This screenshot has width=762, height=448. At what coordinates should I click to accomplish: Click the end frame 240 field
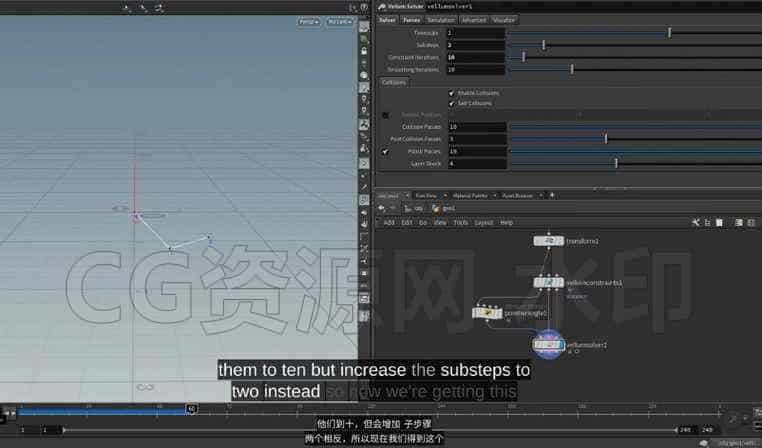point(708,430)
